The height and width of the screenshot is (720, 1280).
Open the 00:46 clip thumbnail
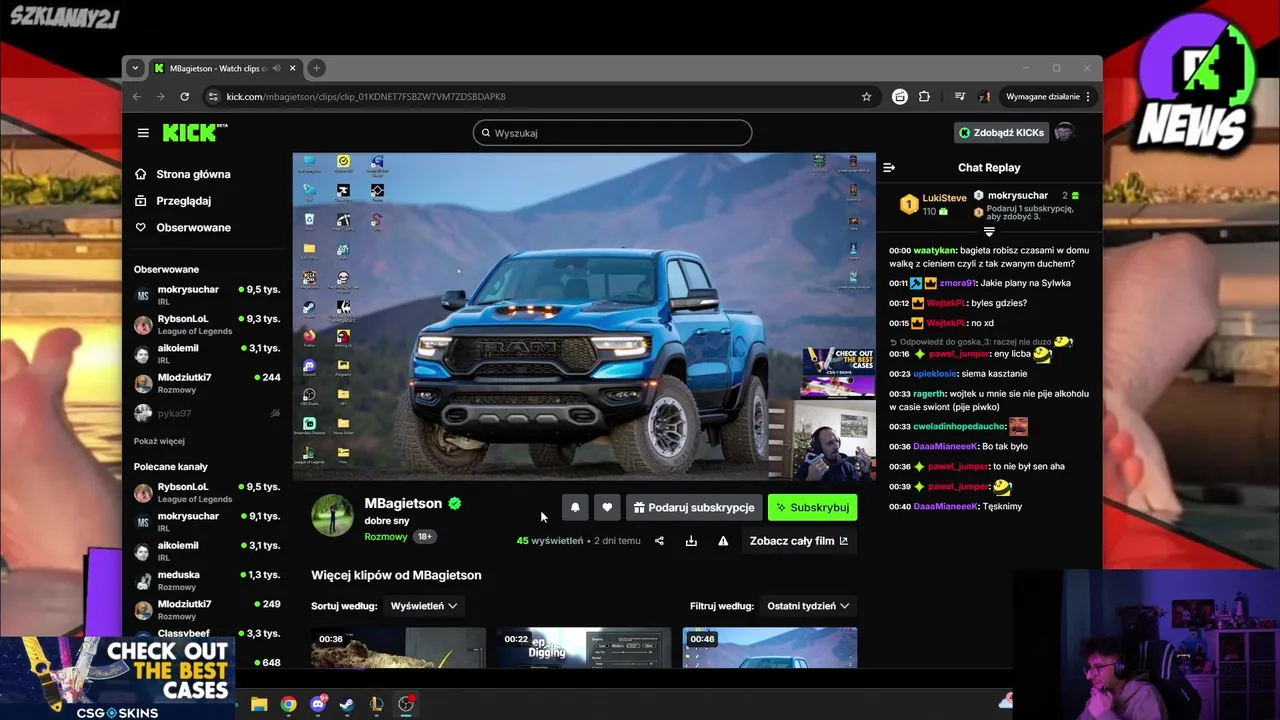[x=770, y=648]
